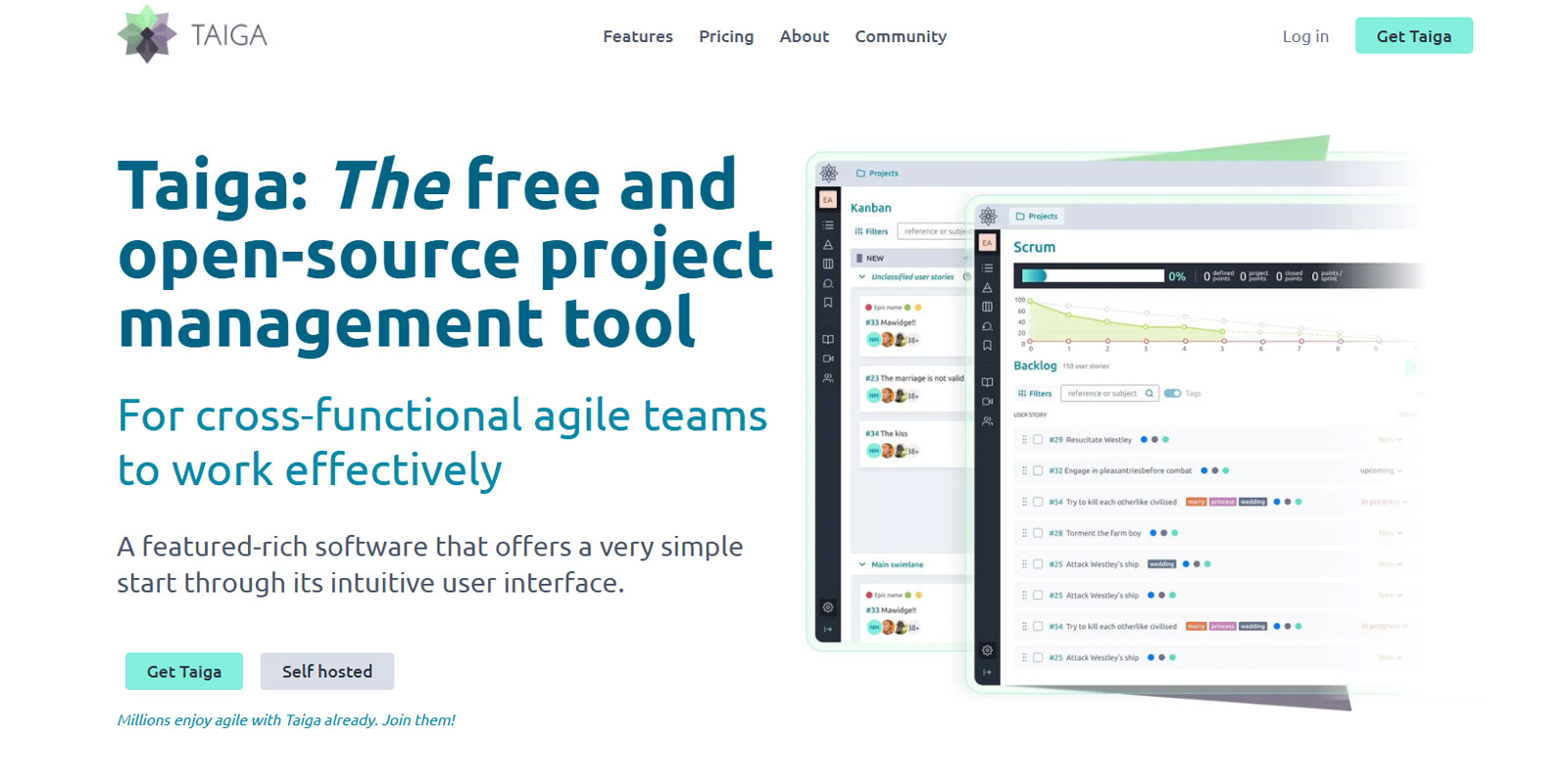Click the logout arrow in Scrum sidebar

[x=987, y=672]
